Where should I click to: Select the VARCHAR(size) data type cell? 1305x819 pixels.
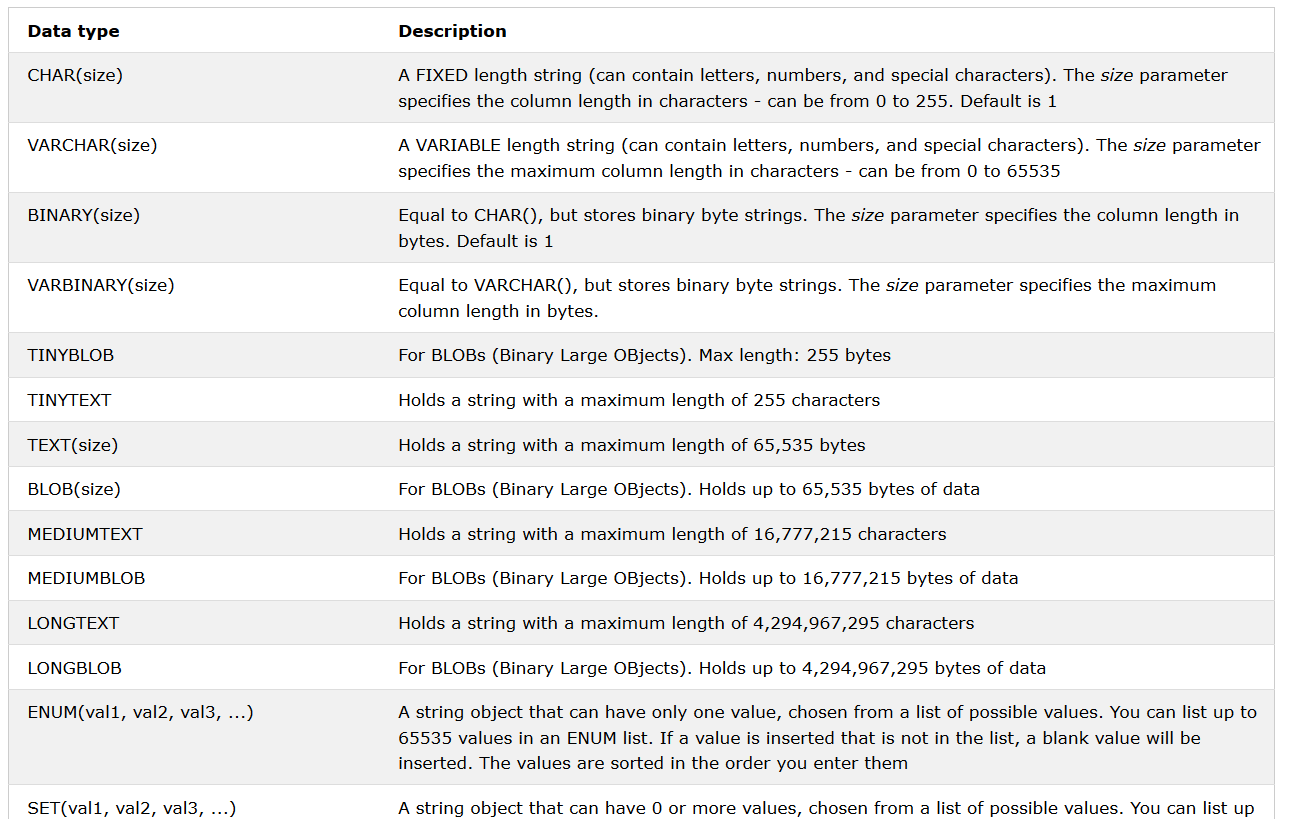coord(92,145)
